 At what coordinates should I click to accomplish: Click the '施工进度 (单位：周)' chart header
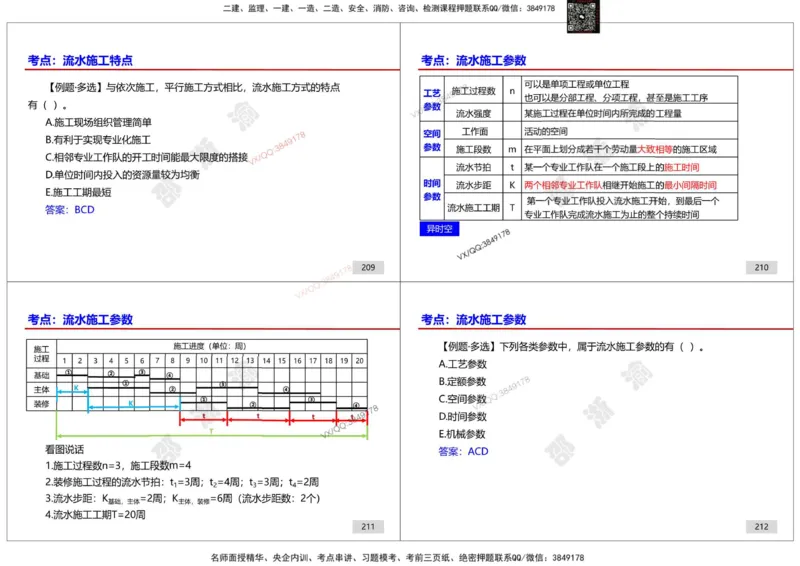(x=210, y=346)
